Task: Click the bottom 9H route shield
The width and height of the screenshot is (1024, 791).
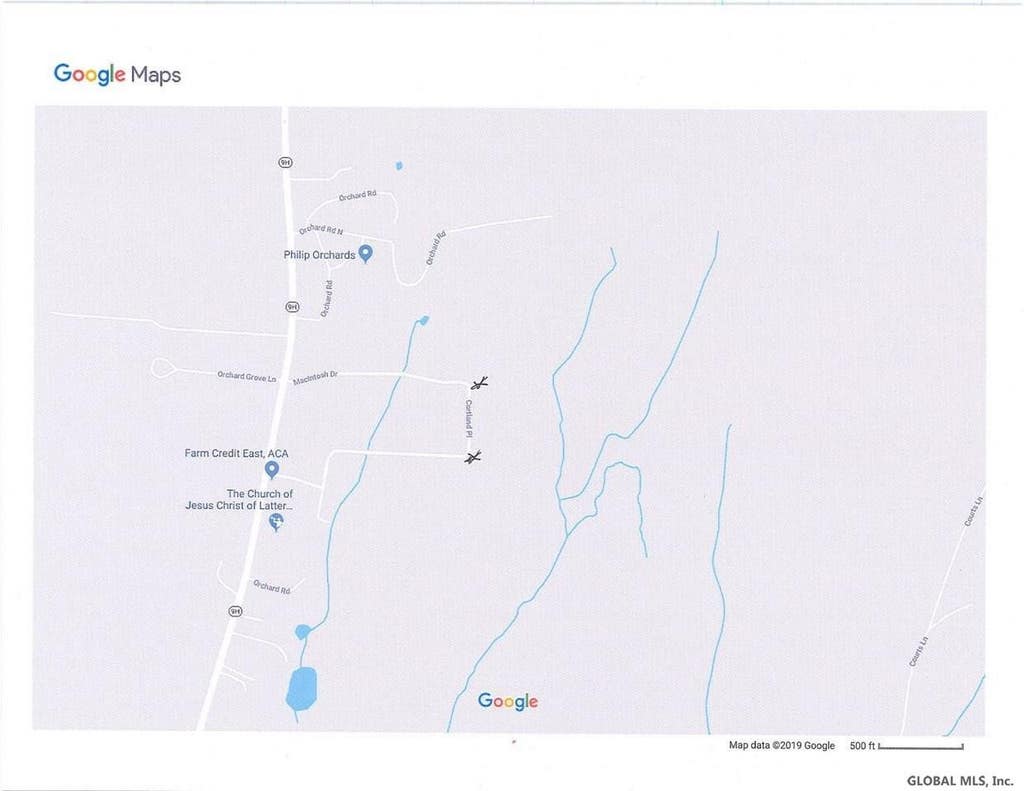Action: pyautogui.click(x=235, y=611)
